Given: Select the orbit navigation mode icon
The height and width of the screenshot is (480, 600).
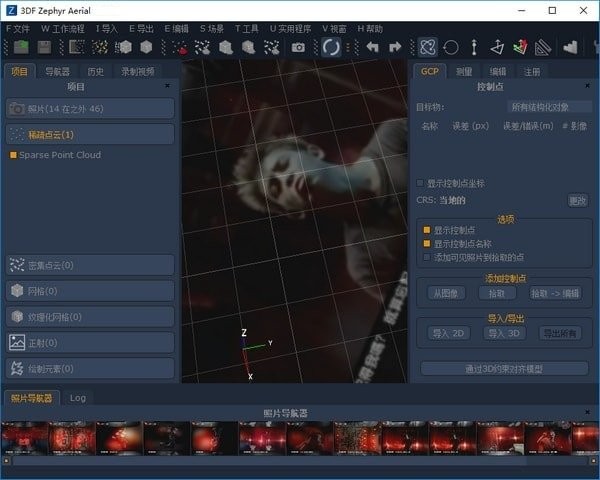Looking at the screenshot, I should coord(427,47).
